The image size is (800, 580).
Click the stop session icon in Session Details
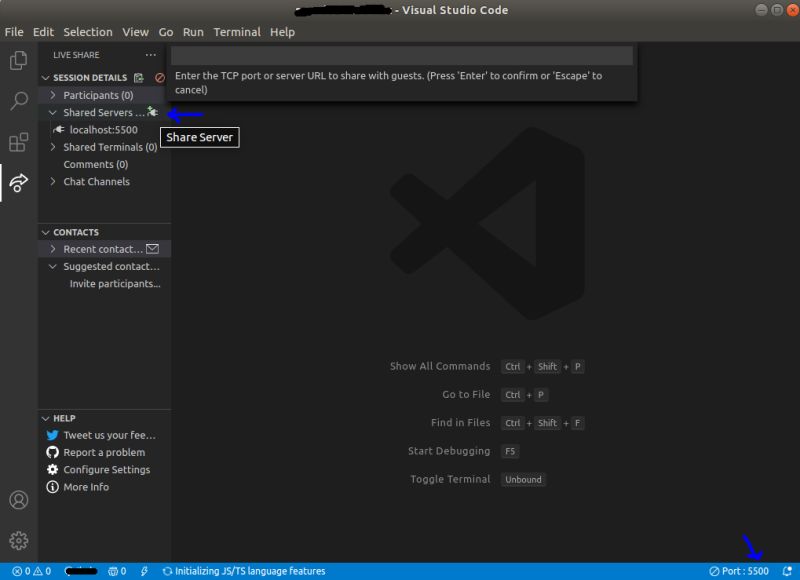click(x=159, y=78)
